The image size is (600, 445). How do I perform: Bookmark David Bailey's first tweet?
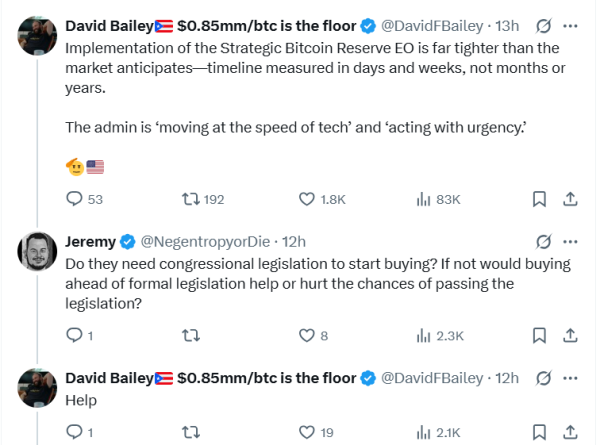tap(539, 199)
